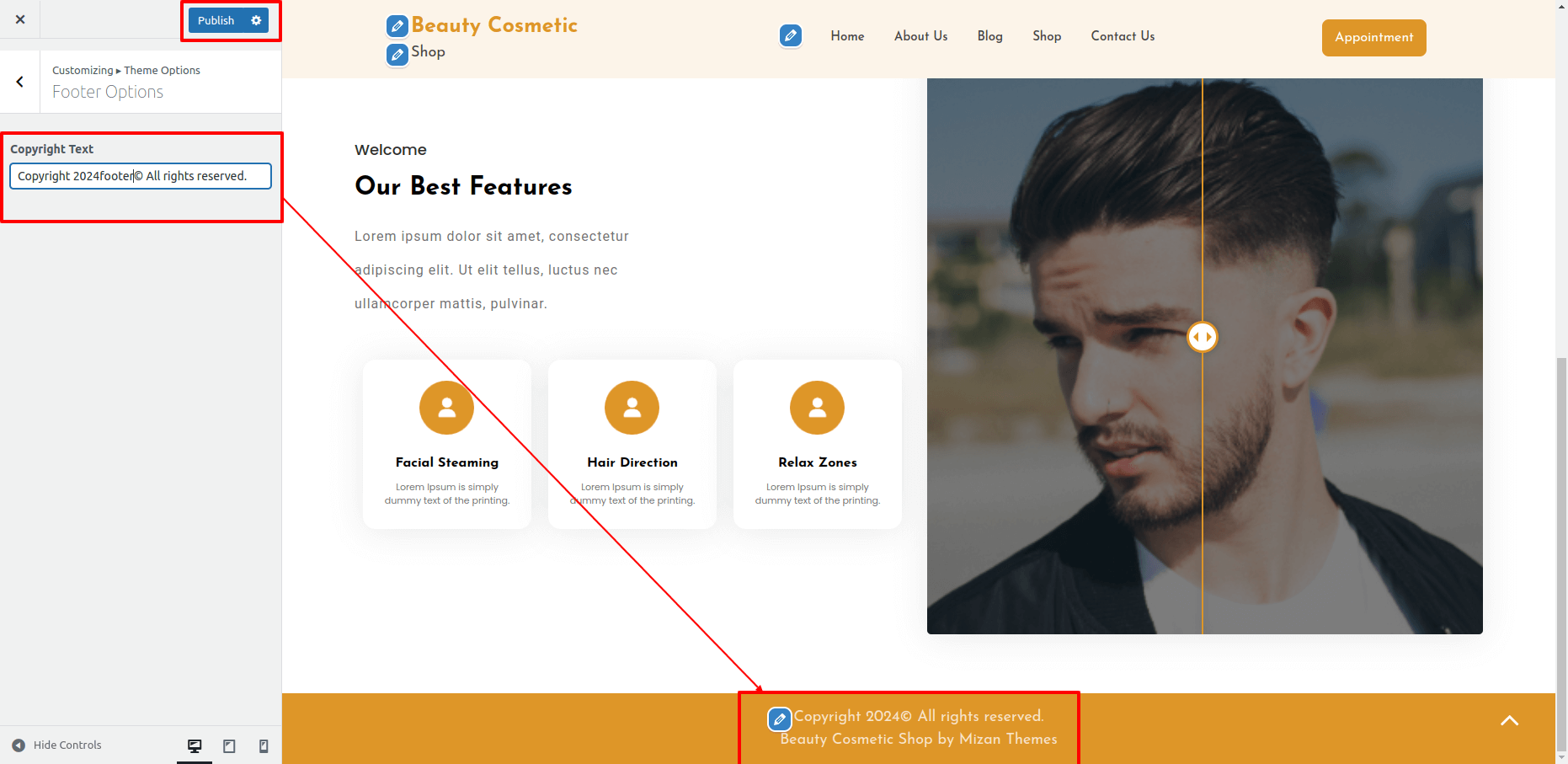
Task: Click the Publish button
Action: tap(216, 20)
